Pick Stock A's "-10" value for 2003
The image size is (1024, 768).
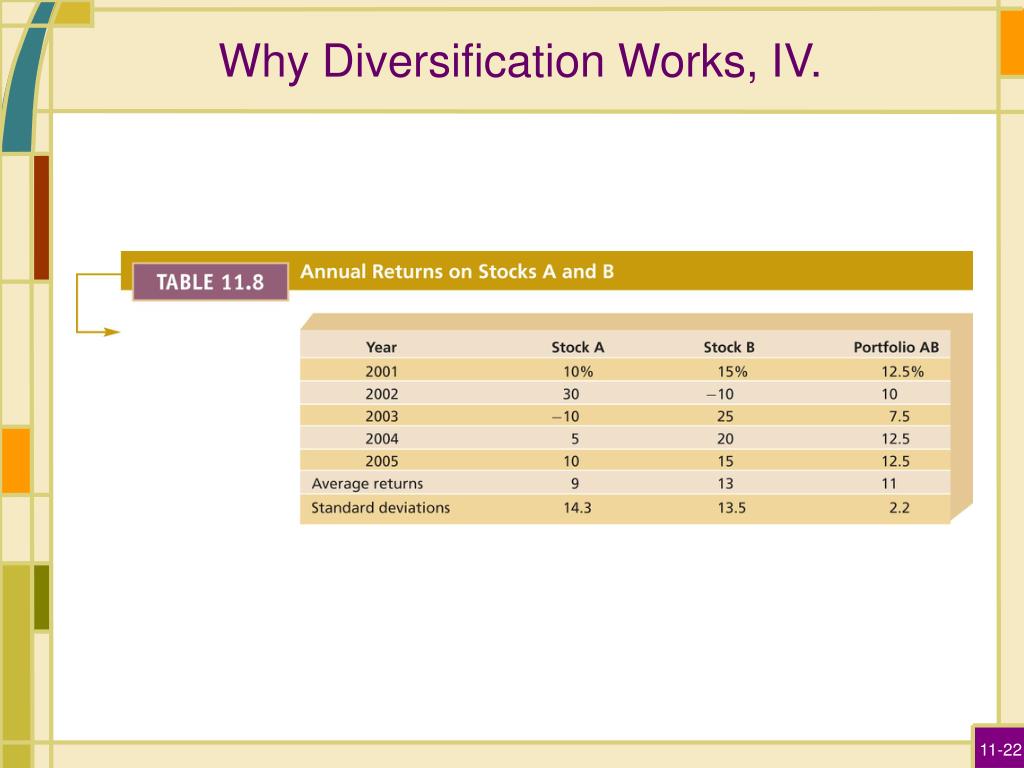pos(565,416)
